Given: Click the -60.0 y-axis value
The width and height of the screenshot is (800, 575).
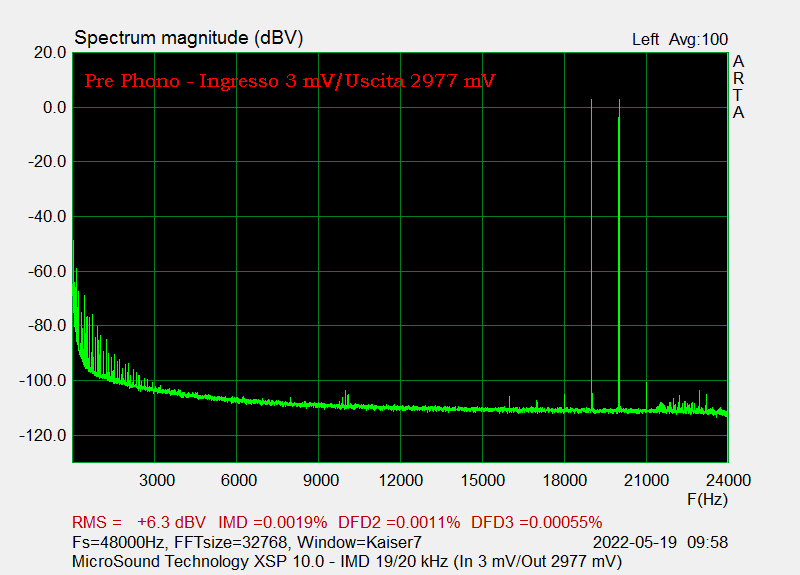Looking at the screenshot, I should tap(47, 271).
